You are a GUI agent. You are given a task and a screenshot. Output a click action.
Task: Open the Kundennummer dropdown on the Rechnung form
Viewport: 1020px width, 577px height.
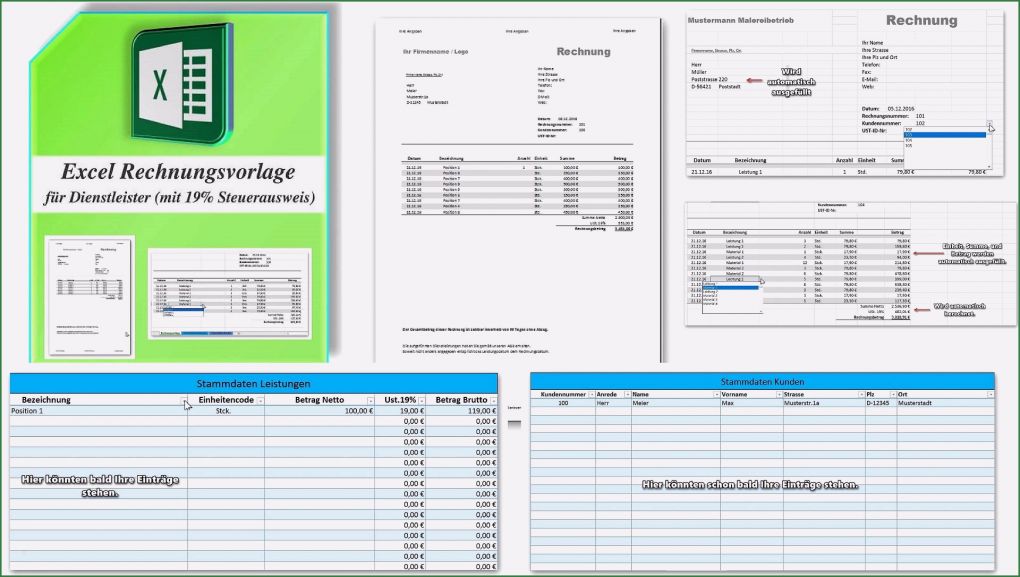(x=990, y=123)
